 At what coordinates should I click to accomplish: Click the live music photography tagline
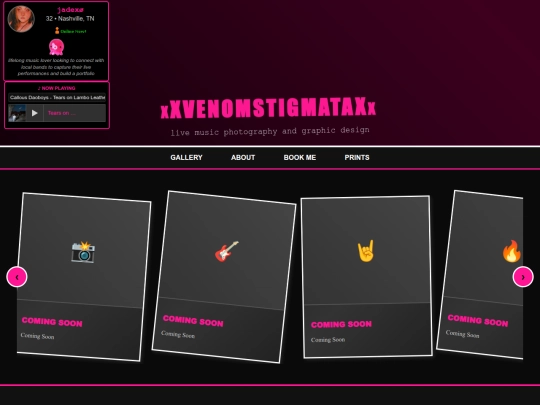click(270, 131)
